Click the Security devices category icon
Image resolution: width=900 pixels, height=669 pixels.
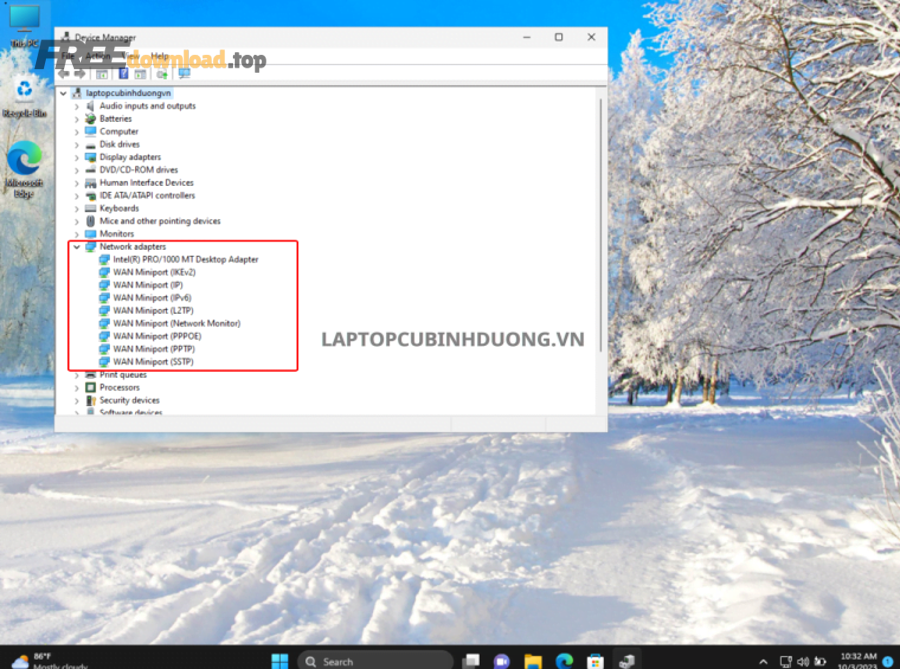tap(90, 400)
